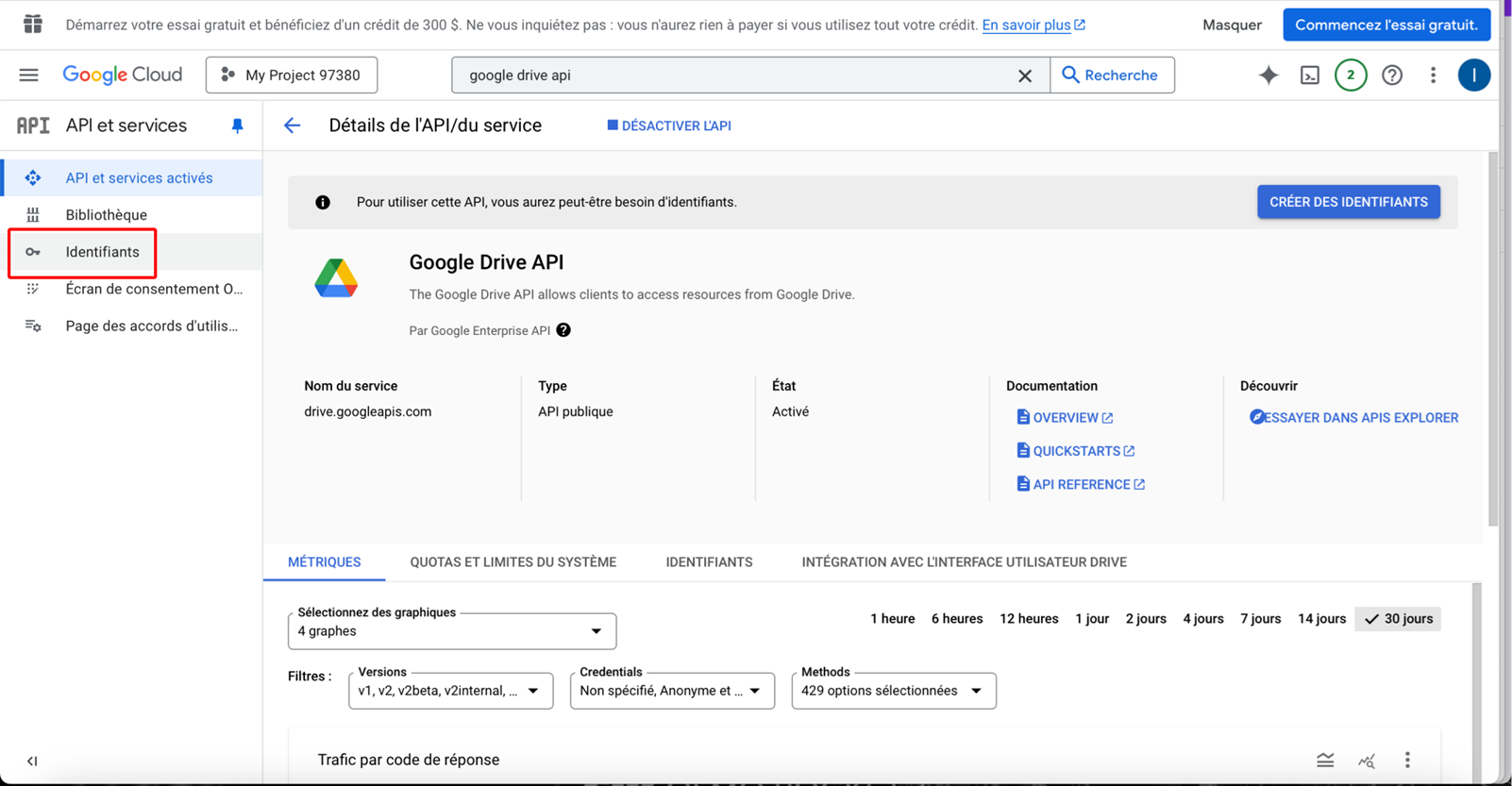
Task: Open the Versions filter dropdown
Action: coord(450,691)
